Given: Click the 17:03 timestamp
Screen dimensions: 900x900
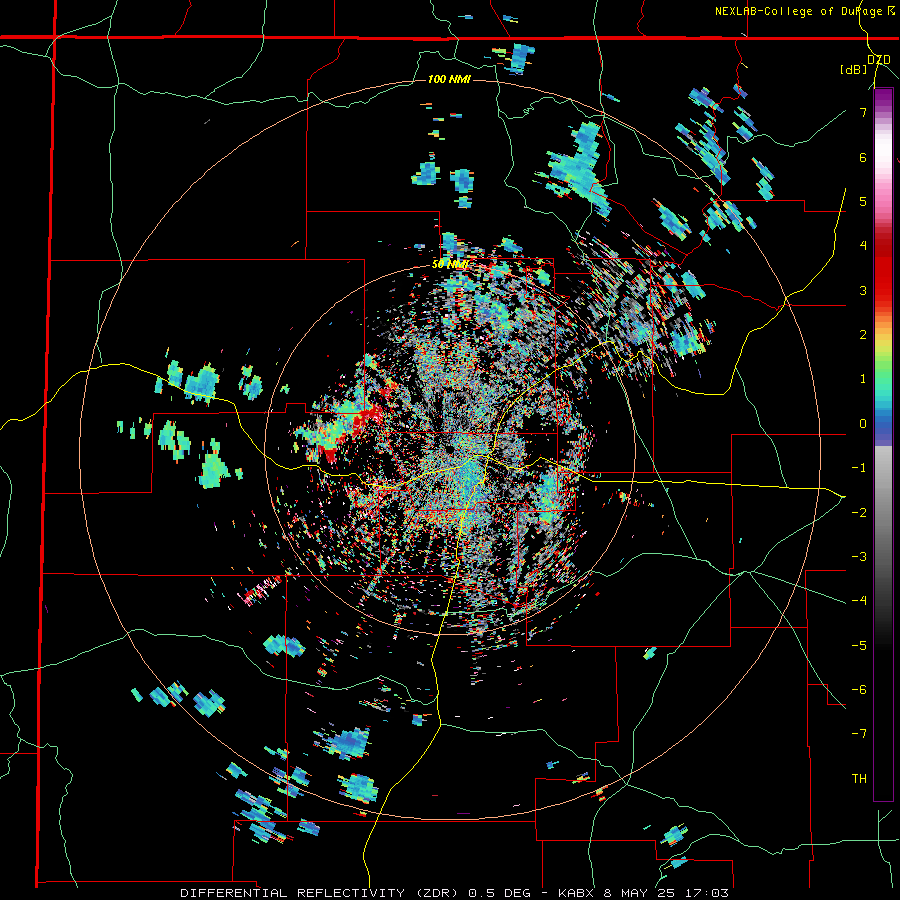Looking at the screenshot, I should [705, 893].
